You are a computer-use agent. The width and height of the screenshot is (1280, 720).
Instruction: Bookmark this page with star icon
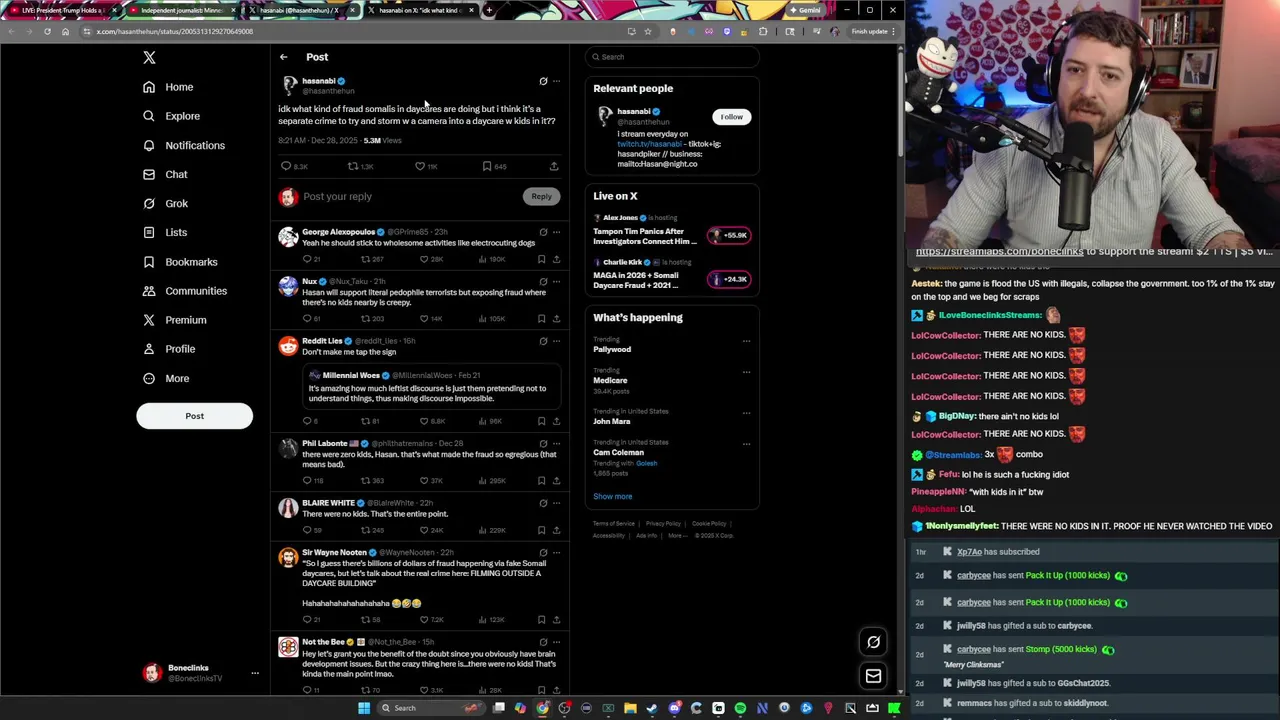(647, 31)
